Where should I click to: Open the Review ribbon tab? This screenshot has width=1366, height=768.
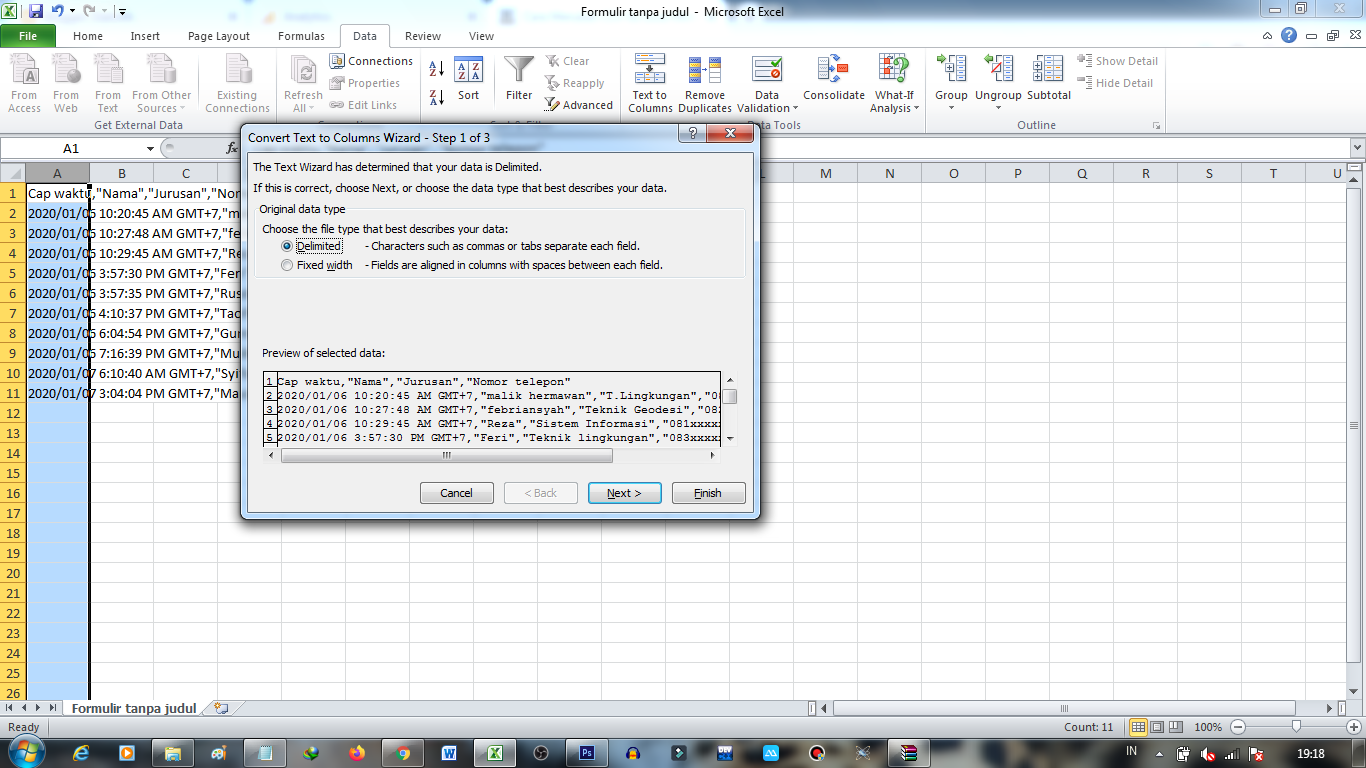(x=422, y=36)
